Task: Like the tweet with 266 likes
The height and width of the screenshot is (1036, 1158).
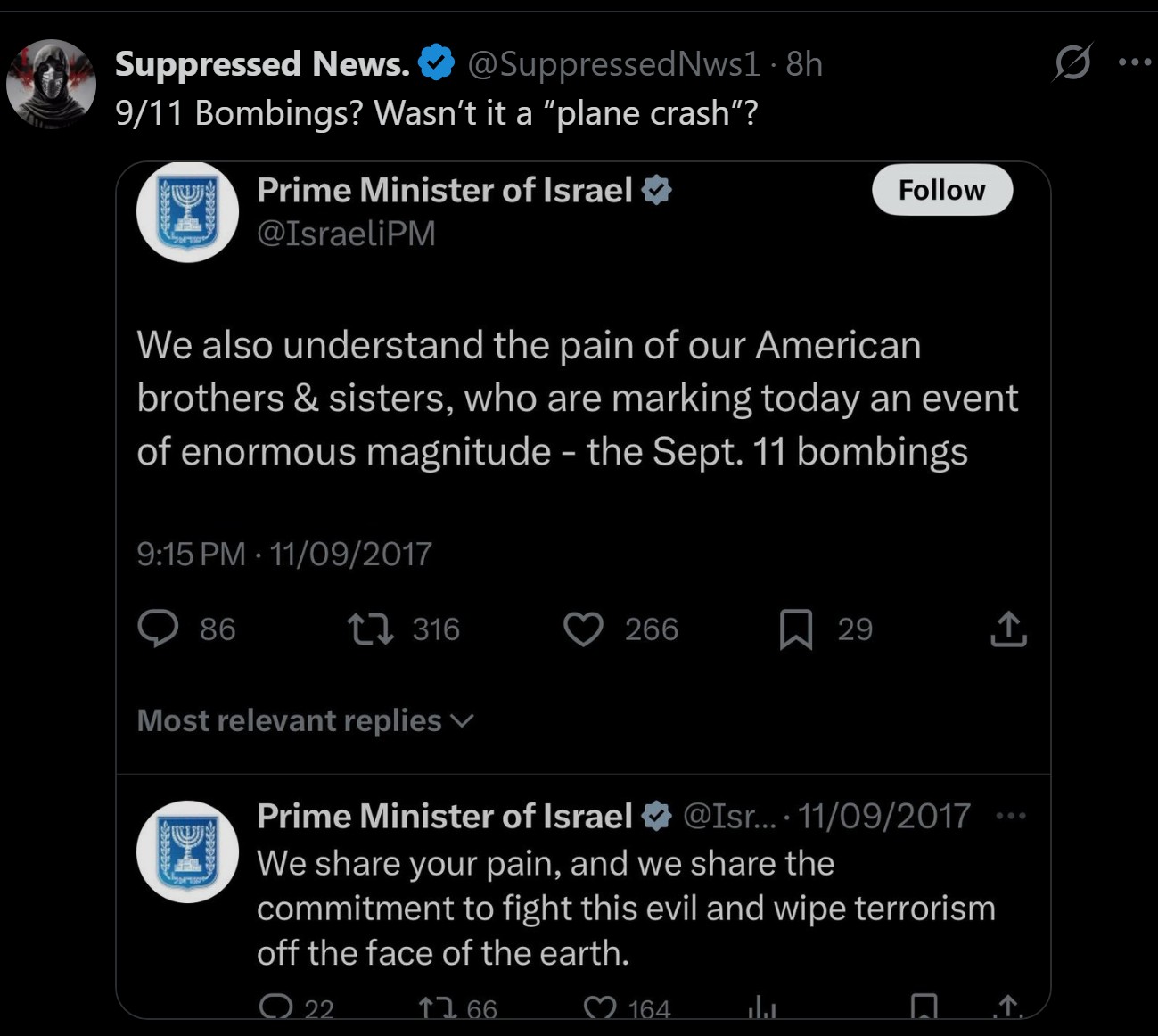Action: [584, 629]
